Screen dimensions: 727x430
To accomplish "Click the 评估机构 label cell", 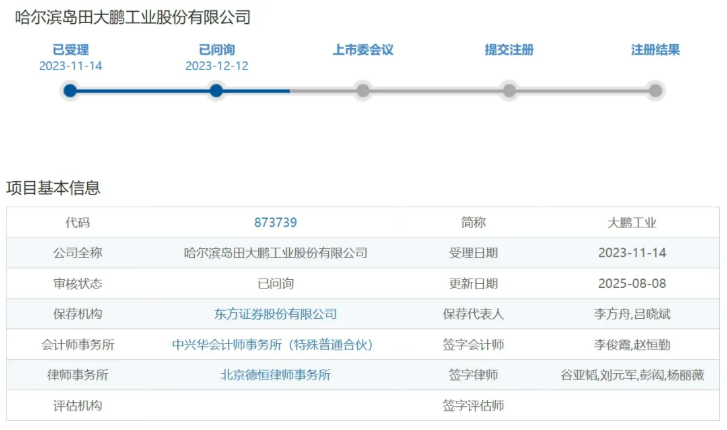I will tap(78, 406).
